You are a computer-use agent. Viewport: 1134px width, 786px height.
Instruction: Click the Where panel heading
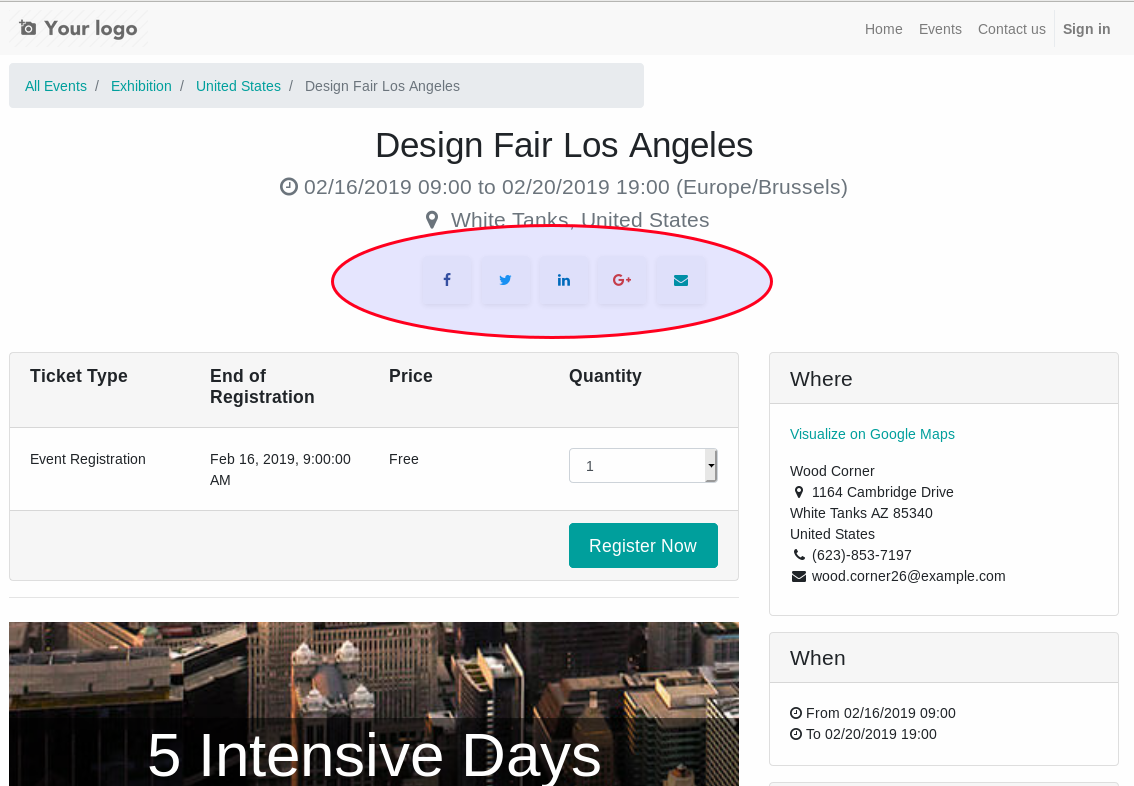pos(821,379)
